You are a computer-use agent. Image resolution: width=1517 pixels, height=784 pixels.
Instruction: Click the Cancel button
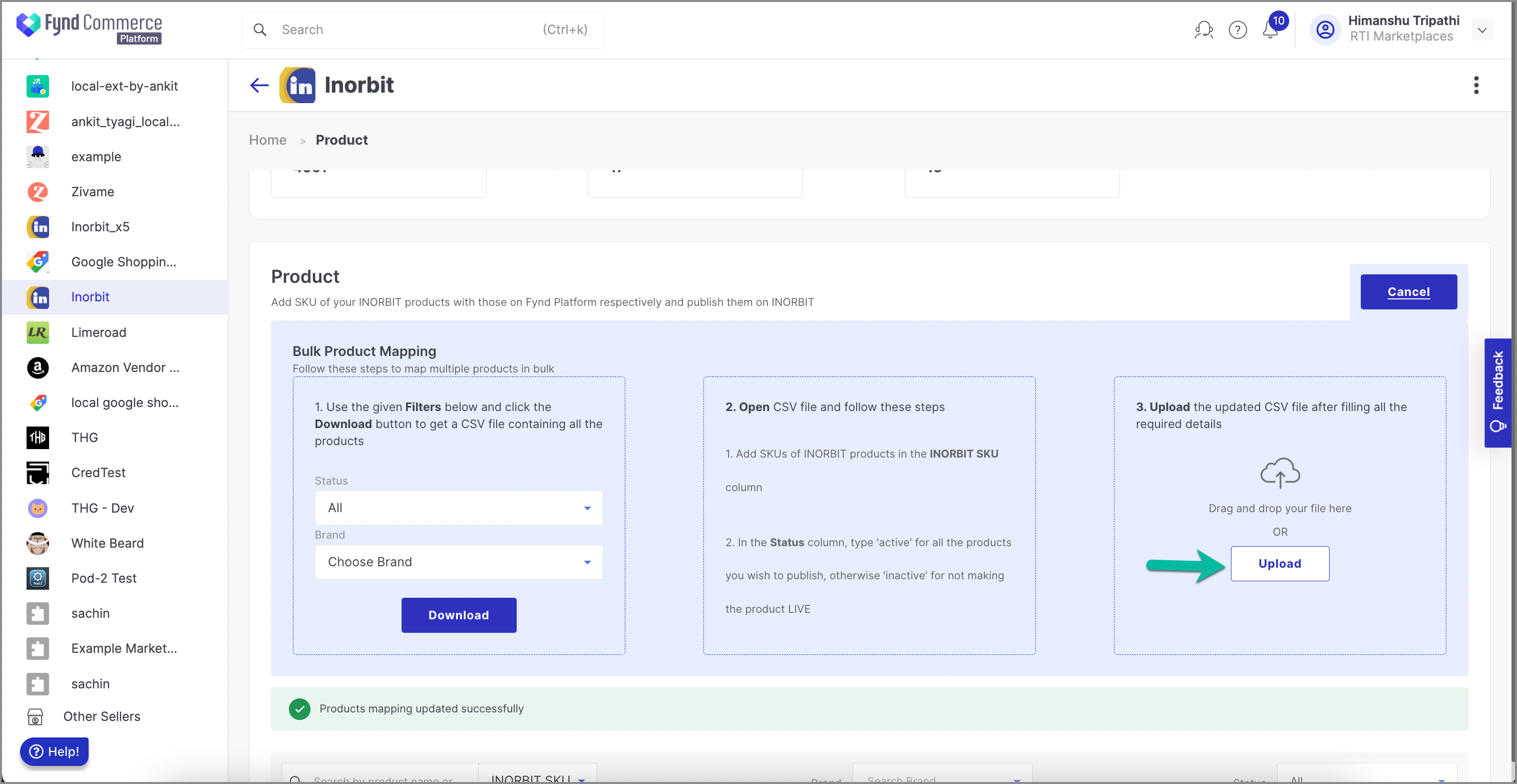pos(1408,291)
